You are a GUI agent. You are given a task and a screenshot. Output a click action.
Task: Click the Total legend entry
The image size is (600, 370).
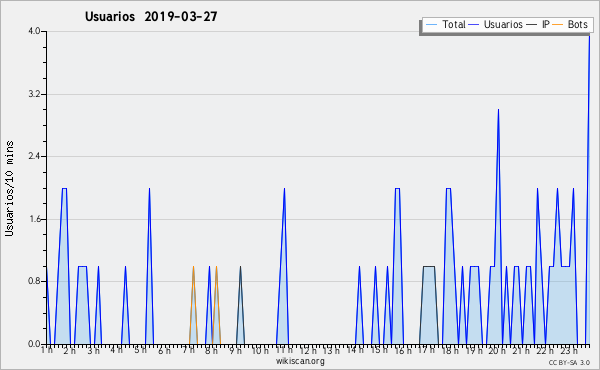tap(445, 24)
